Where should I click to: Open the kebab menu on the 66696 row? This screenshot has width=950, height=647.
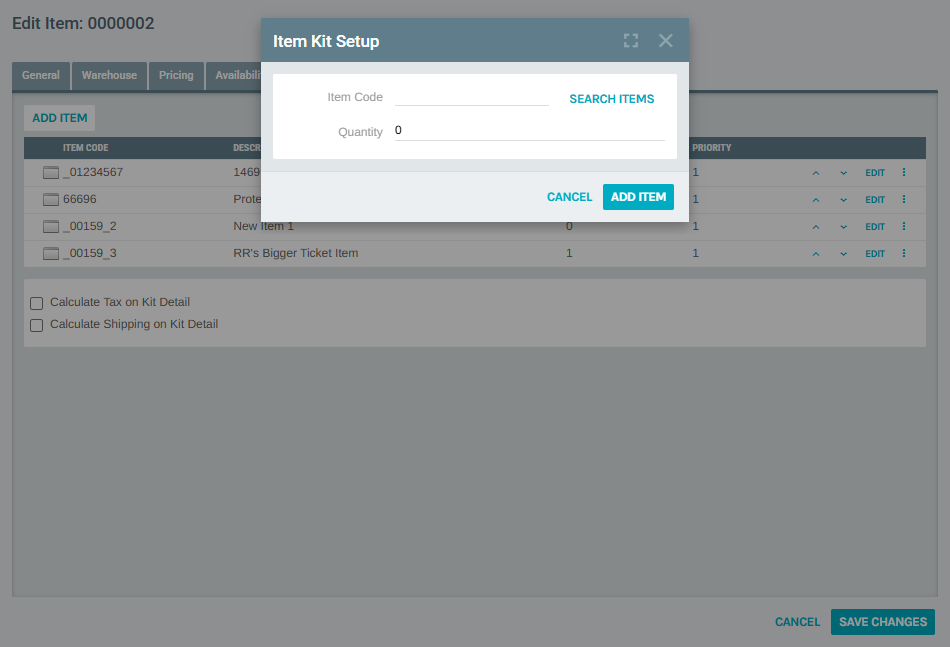click(903, 199)
